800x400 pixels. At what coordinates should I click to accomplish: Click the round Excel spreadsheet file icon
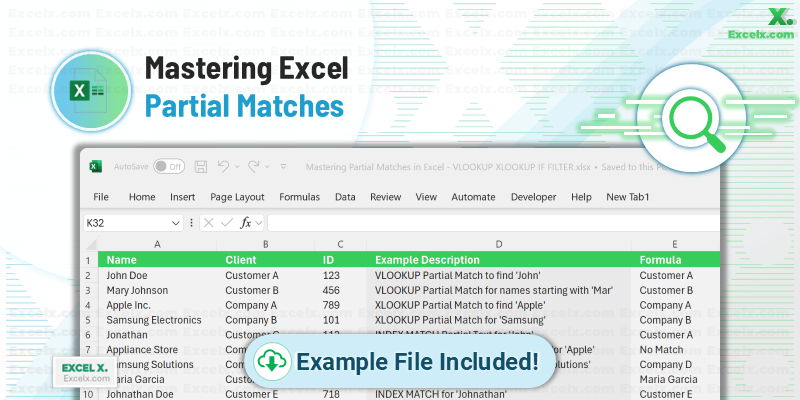pos(90,91)
